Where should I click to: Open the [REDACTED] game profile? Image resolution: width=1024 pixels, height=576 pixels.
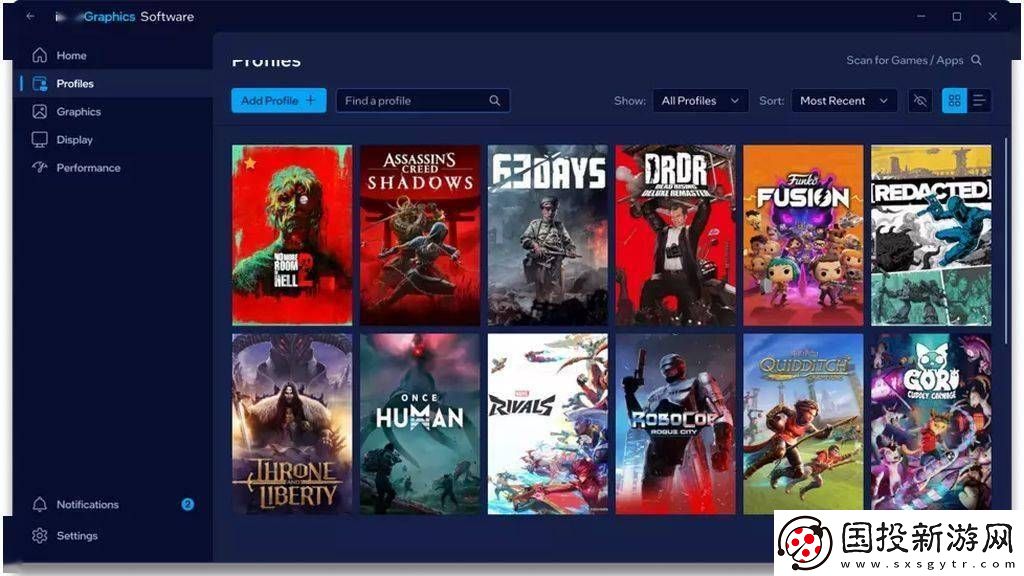(x=931, y=235)
